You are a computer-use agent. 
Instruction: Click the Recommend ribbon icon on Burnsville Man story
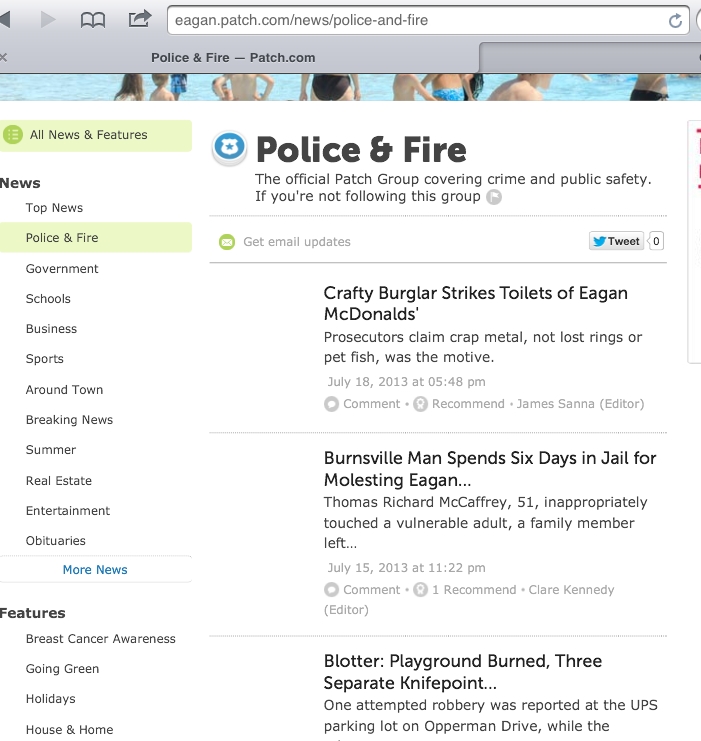pos(420,590)
